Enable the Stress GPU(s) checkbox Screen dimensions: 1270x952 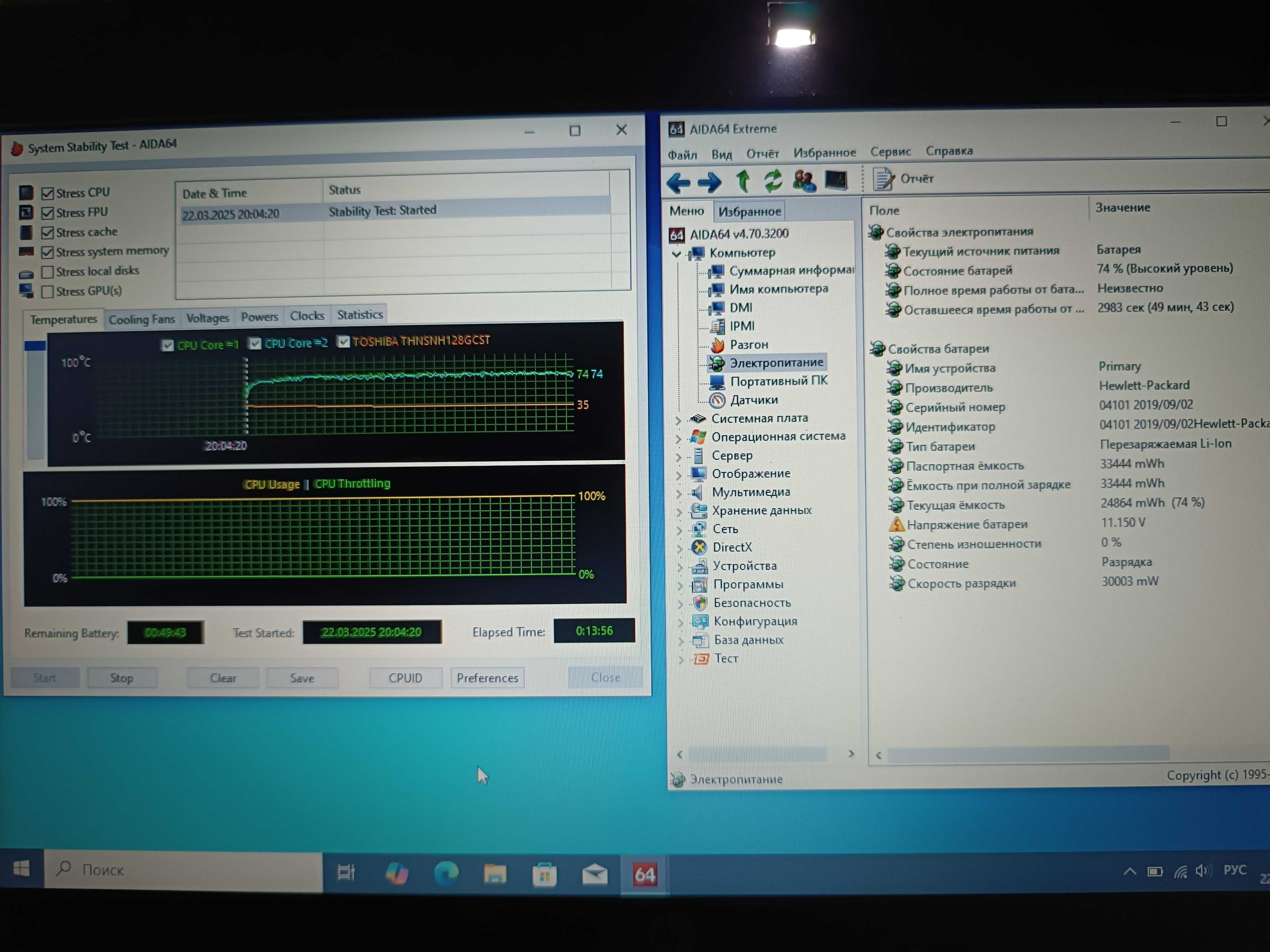click(48, 292)
